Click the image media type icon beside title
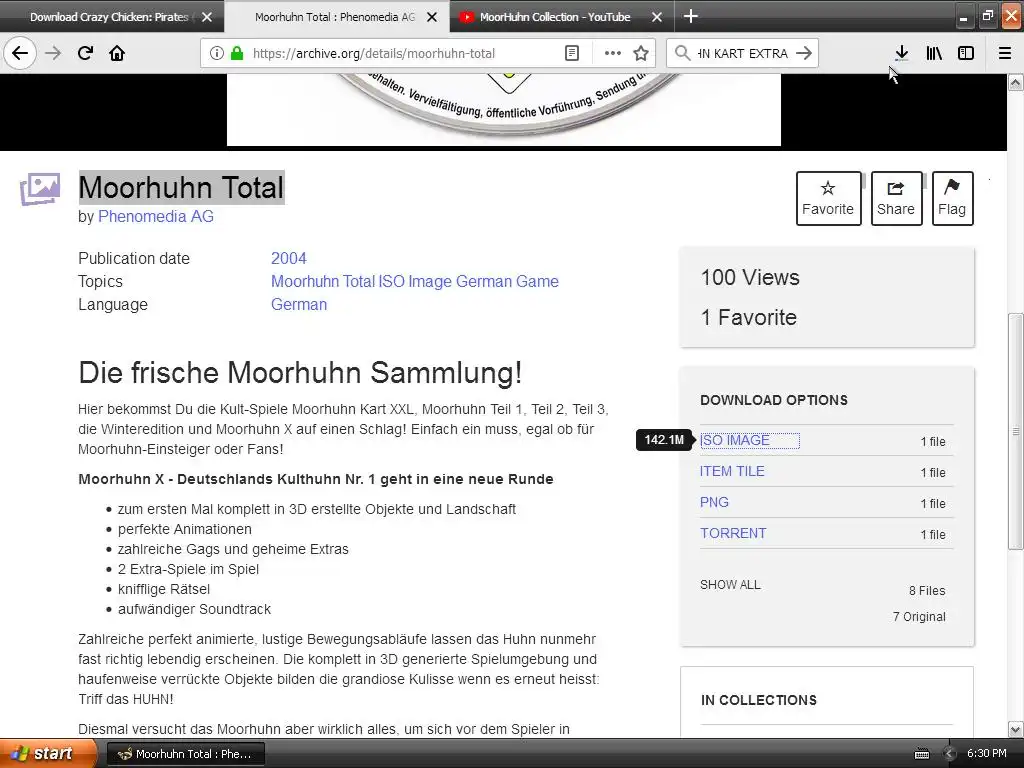 coord(40,189)
